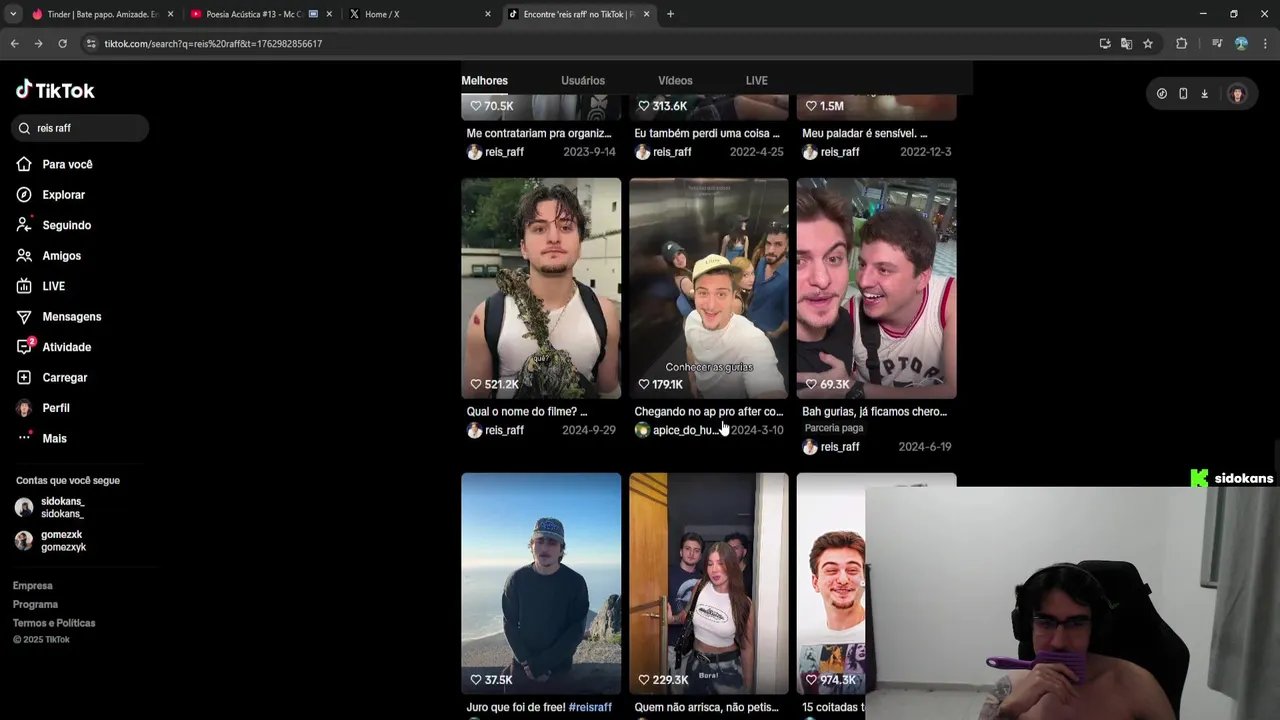Click the 'Eu também perdi uma coisa ...' caption
The height and width of the screenshot is (720, 1280).
click(x=707, y=133)
